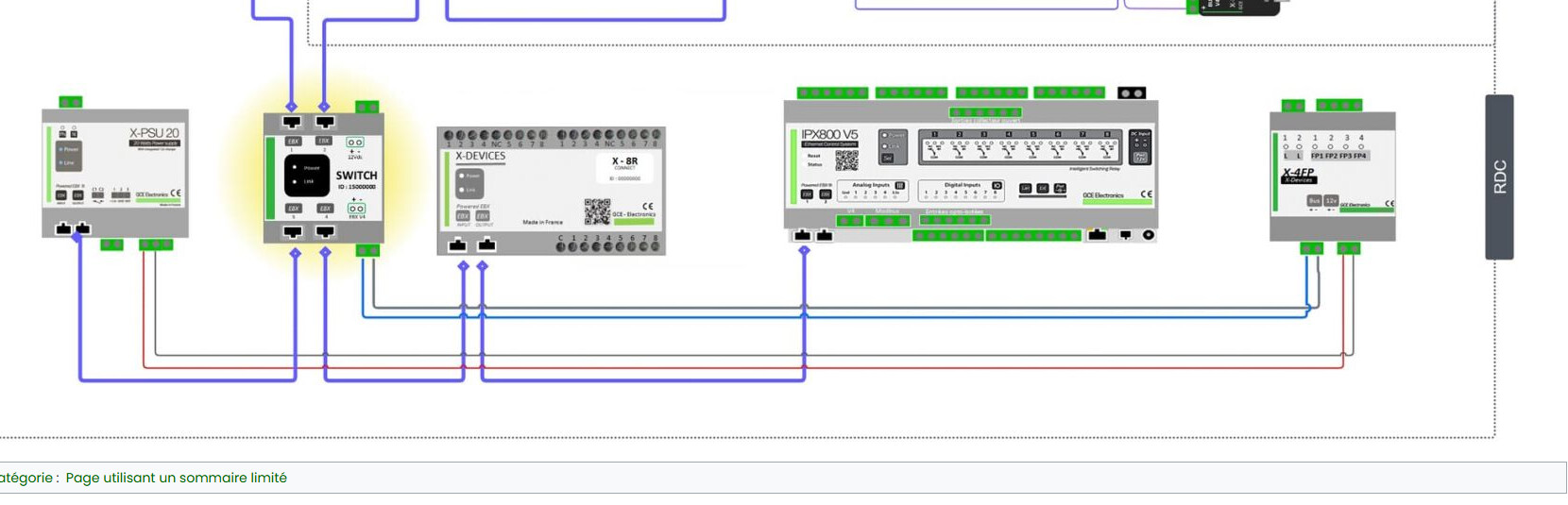Click the IPX800 V5 controller module
1568x505 pixels.
[970, 164]
